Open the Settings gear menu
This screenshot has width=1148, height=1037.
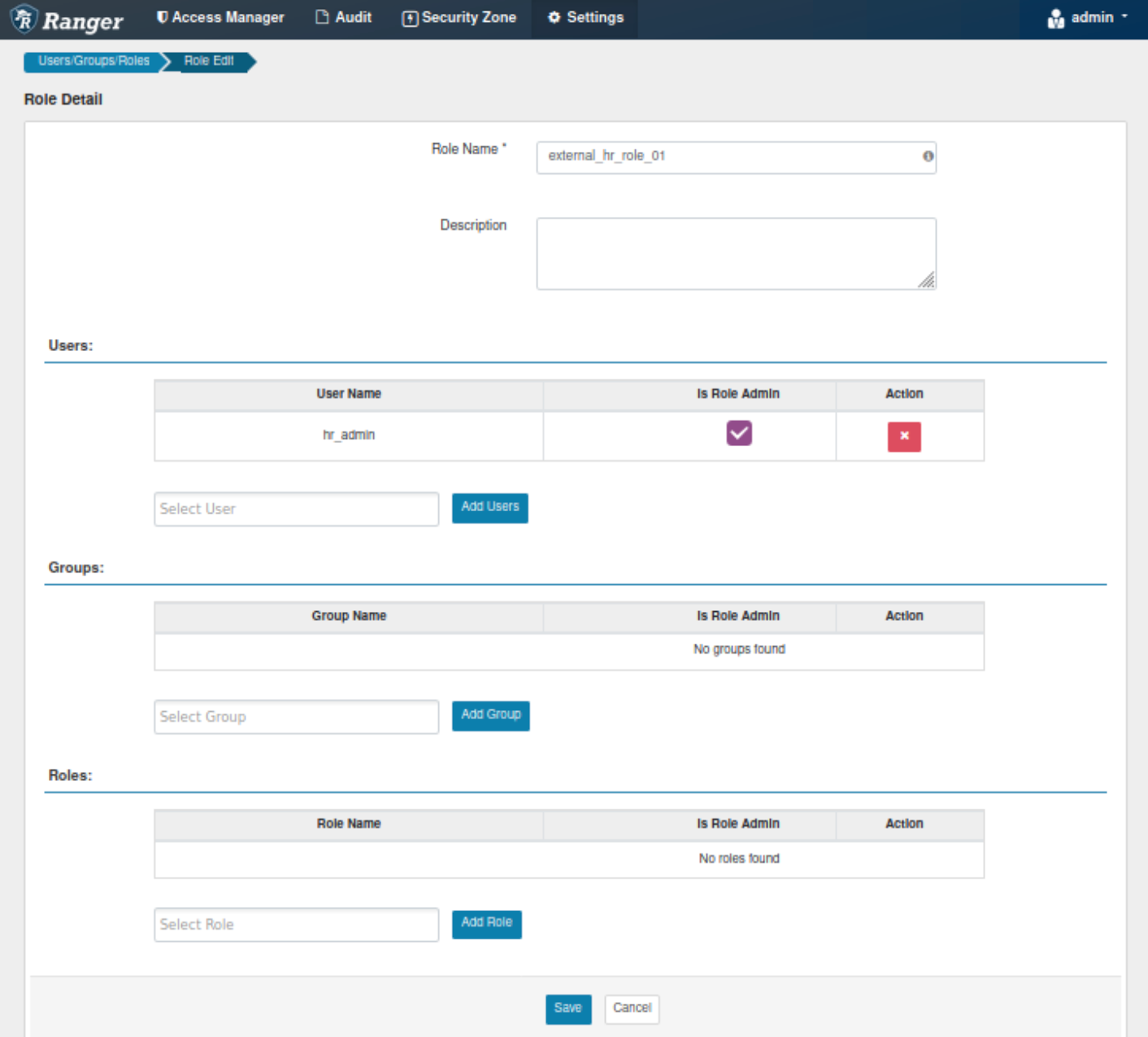pyautogui.click(x=585, y=18)
